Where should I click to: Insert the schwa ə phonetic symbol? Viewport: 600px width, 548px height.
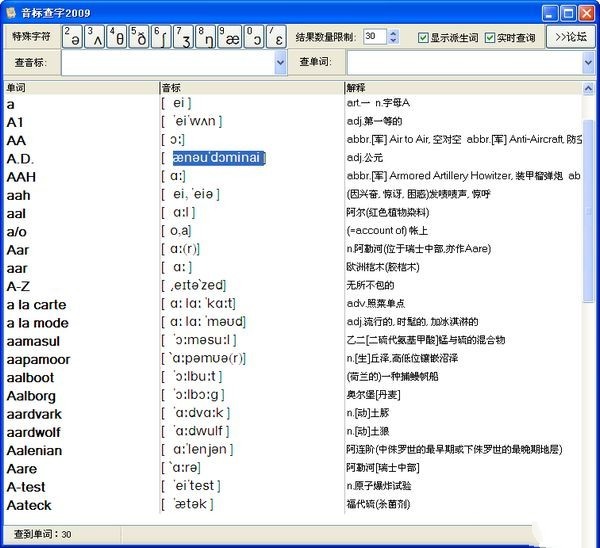[x=73, y=37]
